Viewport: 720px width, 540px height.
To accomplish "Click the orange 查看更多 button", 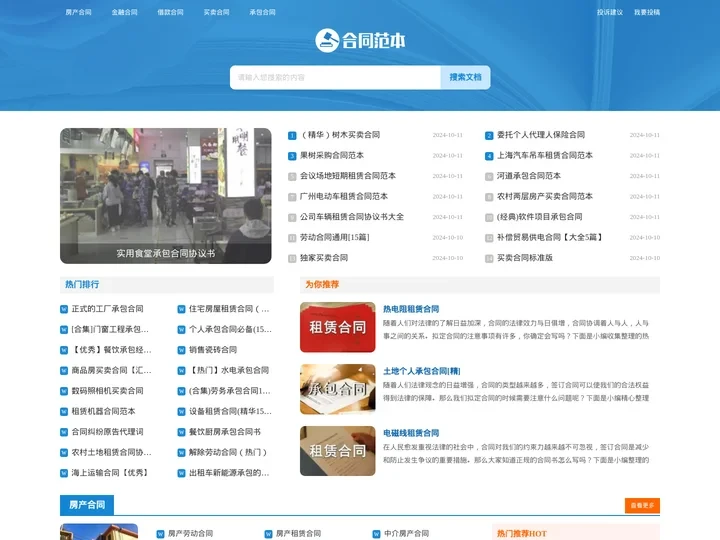I will coord(641,505).
